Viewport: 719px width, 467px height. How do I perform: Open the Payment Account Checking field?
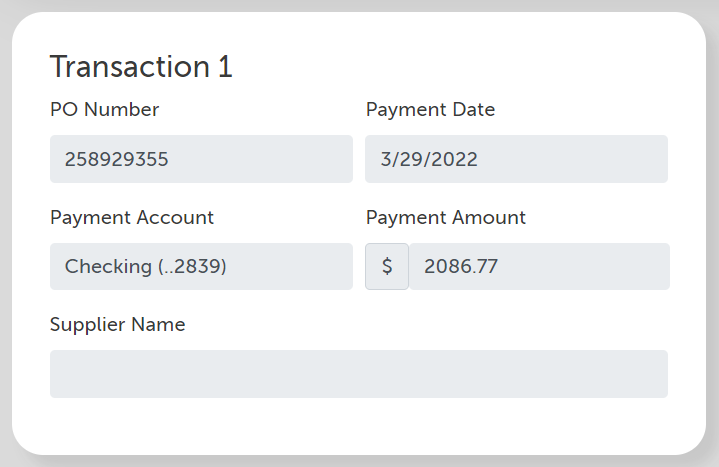click(x=201, y=267)
